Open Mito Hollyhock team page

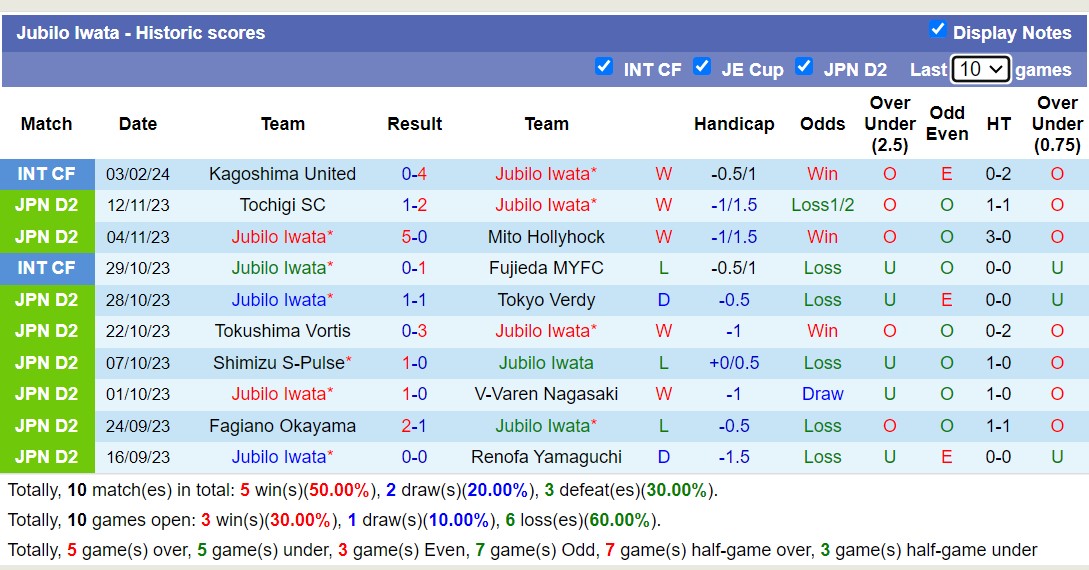[546, 237]
